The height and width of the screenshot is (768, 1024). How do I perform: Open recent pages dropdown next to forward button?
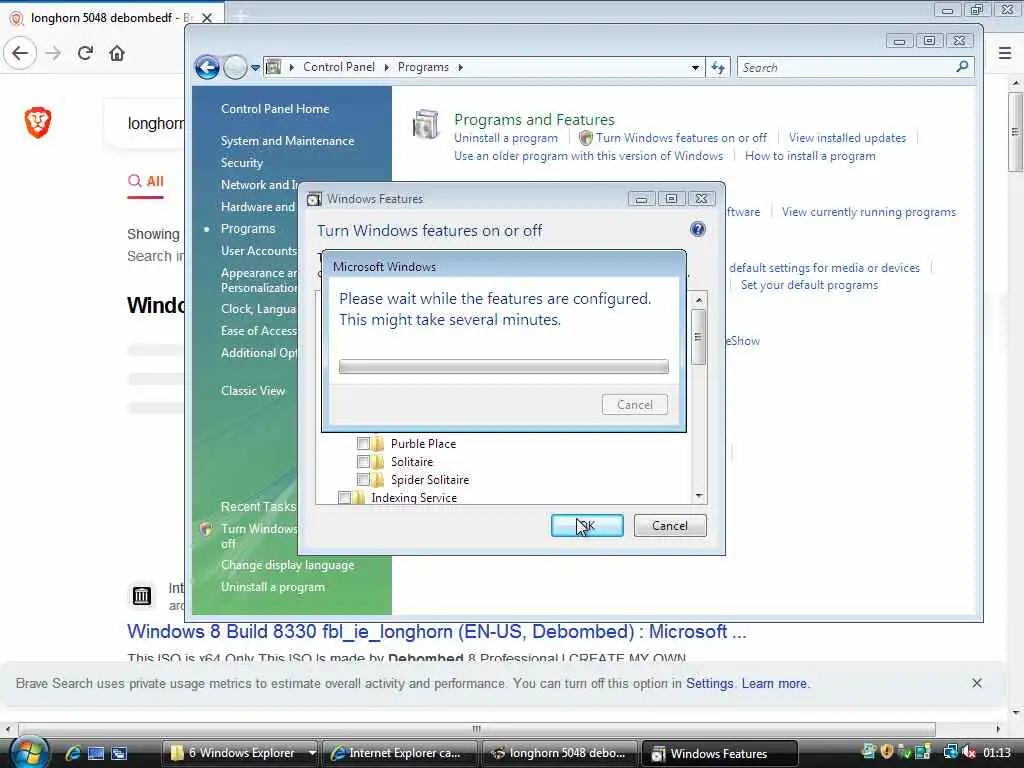[x=255, y=67]
